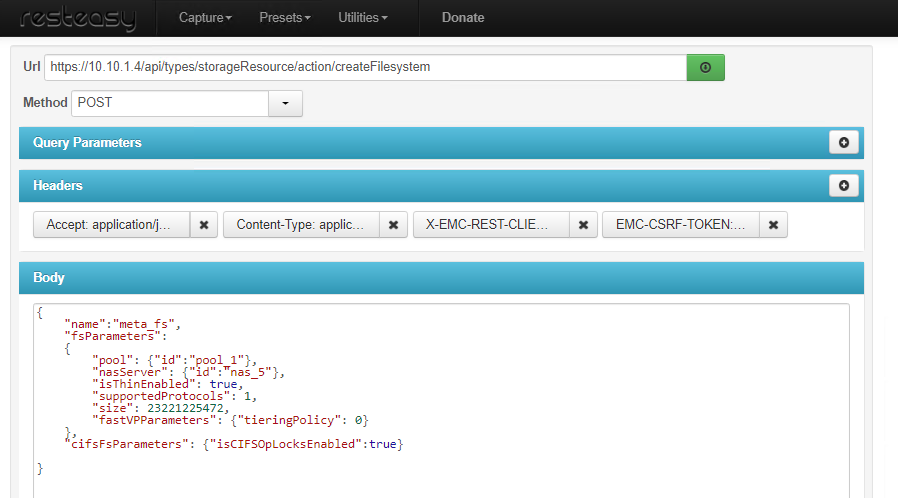Viewport: 898px width, 498px height.
Task: Click in the Url input field
Action: click(x=365, y=67)
